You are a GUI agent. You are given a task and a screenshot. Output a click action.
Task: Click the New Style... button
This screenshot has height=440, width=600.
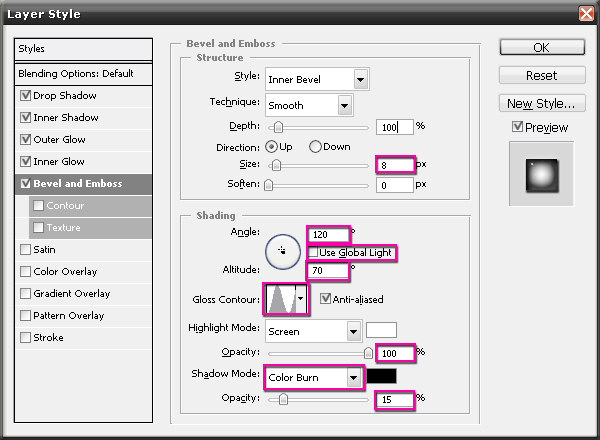point(542,103)
